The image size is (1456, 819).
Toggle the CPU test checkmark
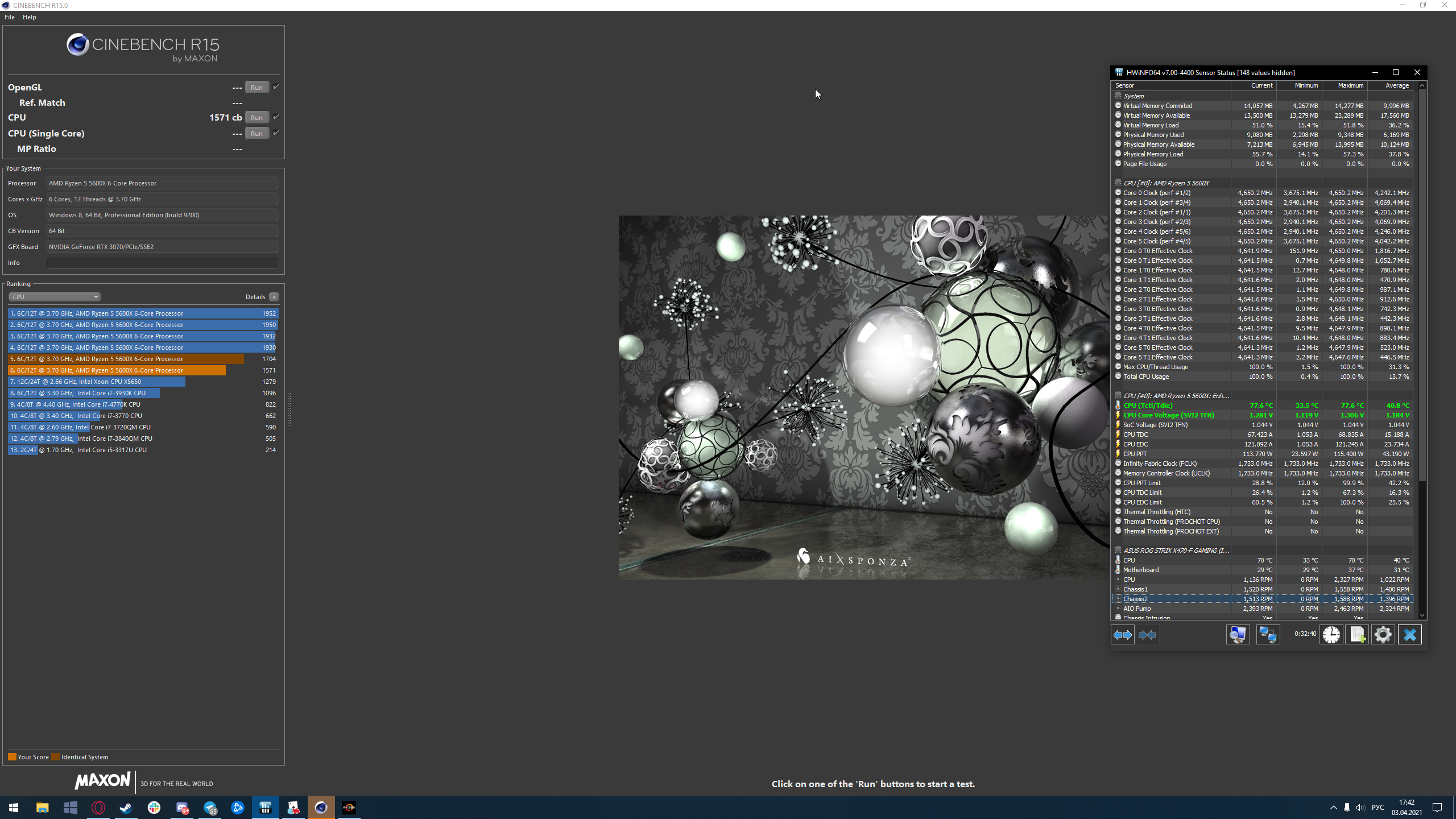[276, 117]
